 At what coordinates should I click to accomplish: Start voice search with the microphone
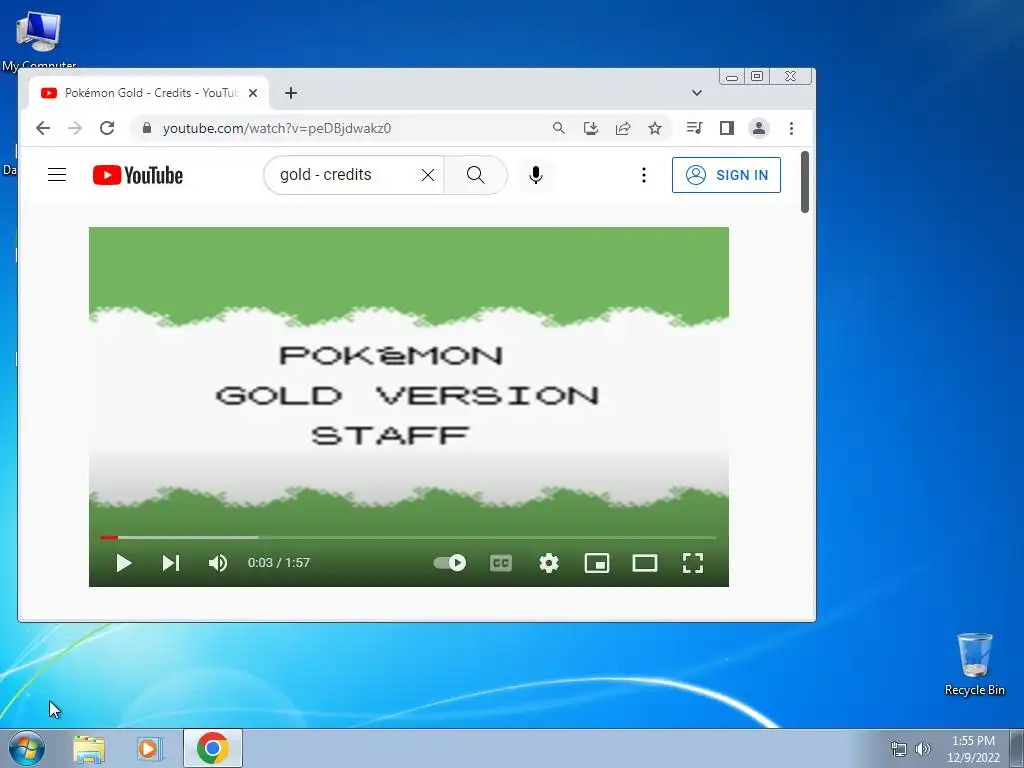[536, 175]
